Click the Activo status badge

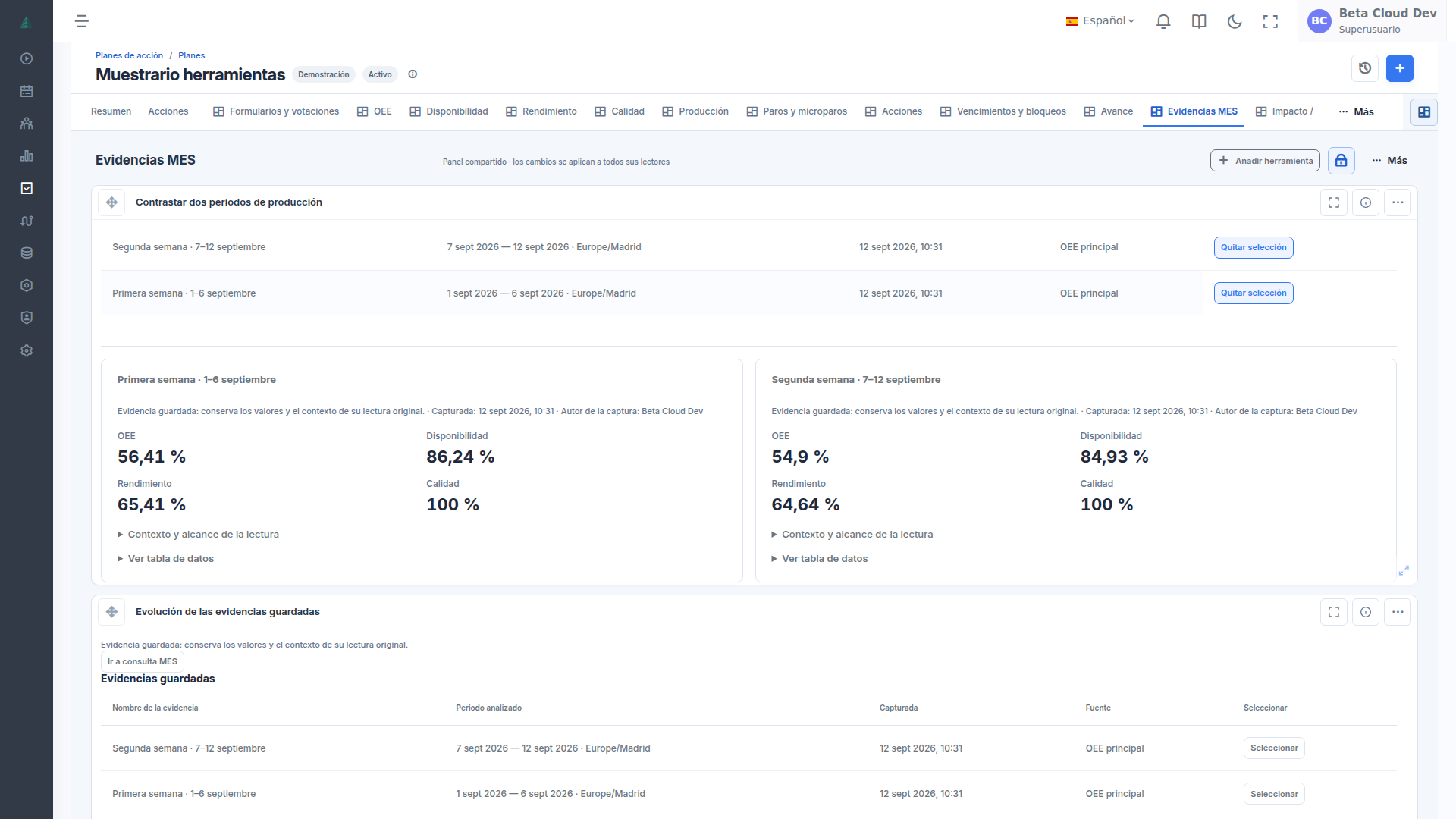coord(380,74)
